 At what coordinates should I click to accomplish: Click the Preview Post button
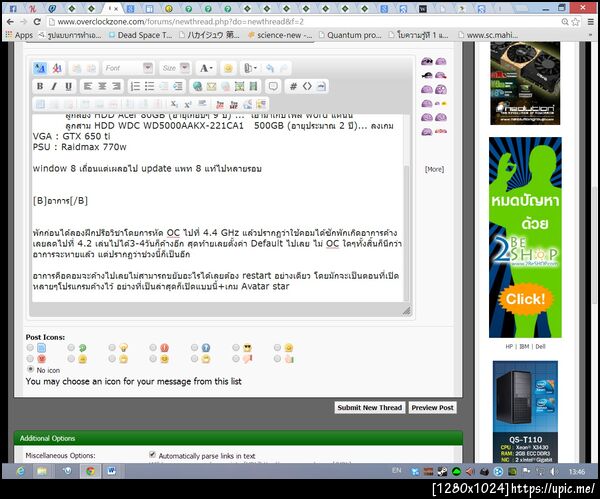(432, 408)
